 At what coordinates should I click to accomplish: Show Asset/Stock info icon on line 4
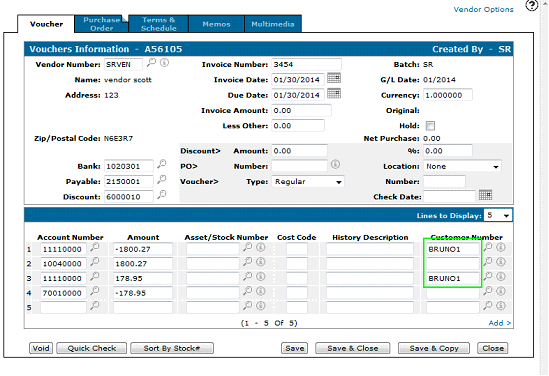(x=260, y=291)
